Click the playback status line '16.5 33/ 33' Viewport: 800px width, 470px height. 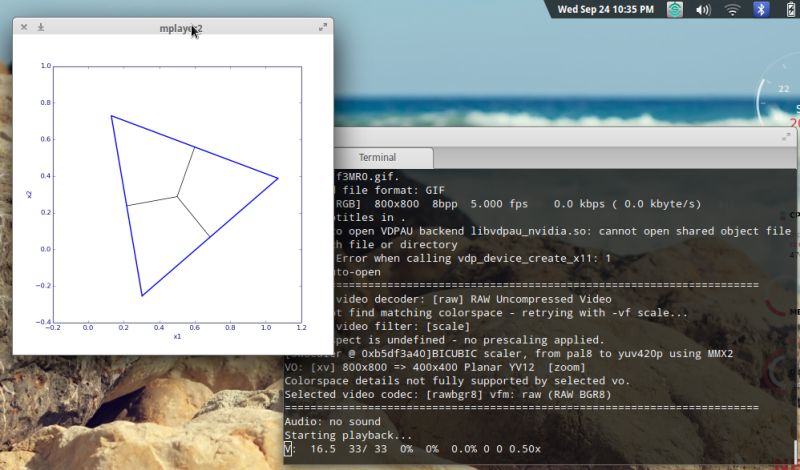(x=412, y=449)
